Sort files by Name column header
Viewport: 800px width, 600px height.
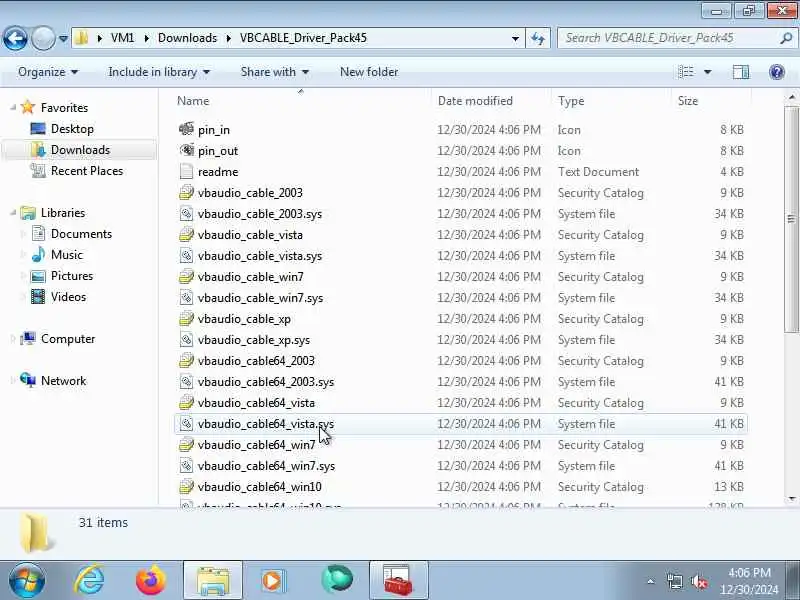click(x=193, y=101)
